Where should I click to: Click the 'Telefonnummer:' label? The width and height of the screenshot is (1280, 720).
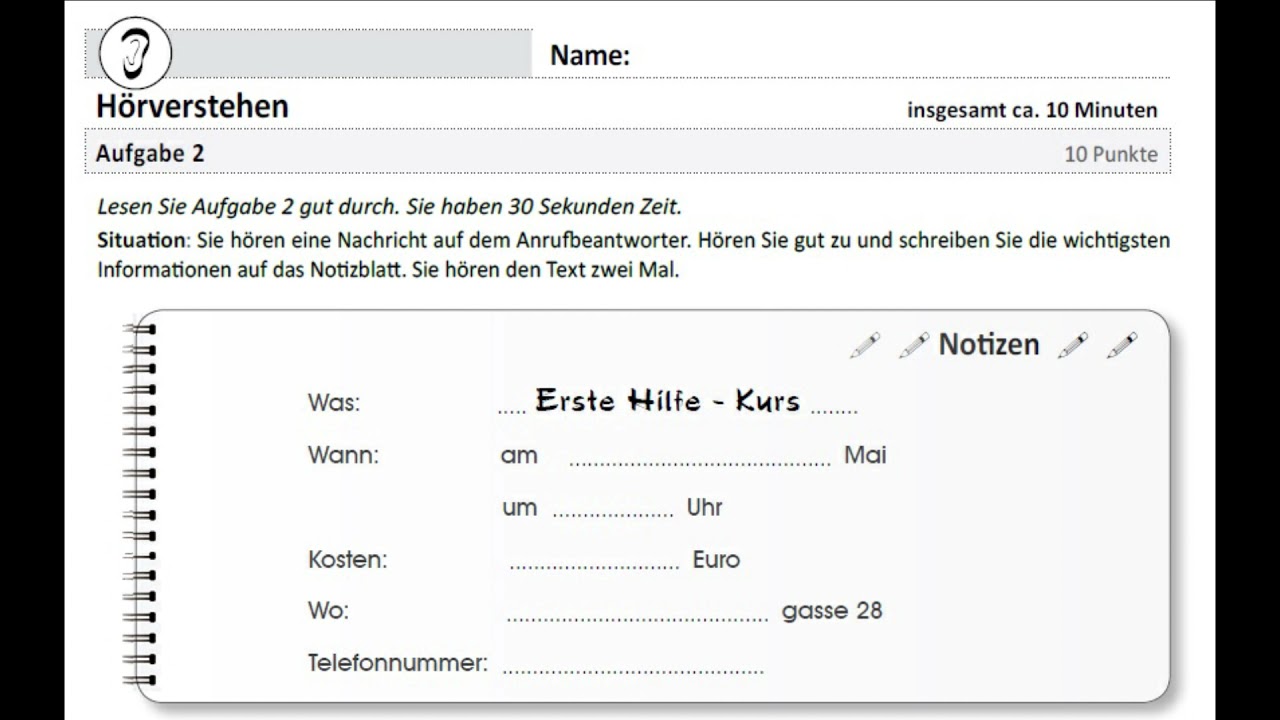(398, 662)
